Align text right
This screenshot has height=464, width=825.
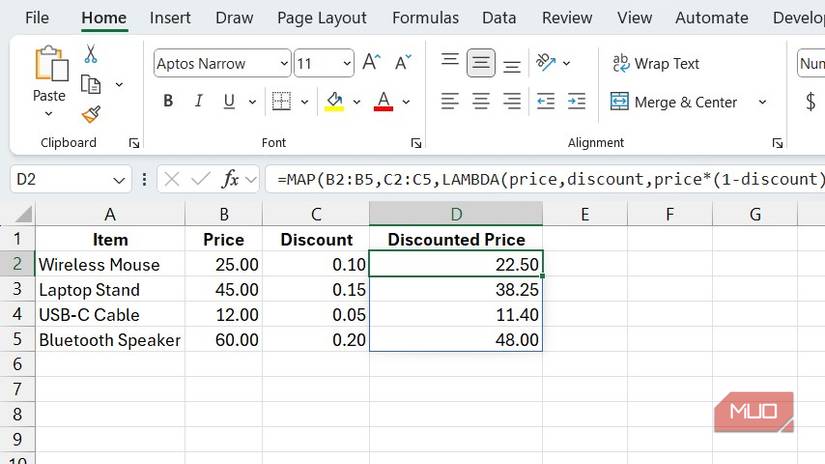511,101
